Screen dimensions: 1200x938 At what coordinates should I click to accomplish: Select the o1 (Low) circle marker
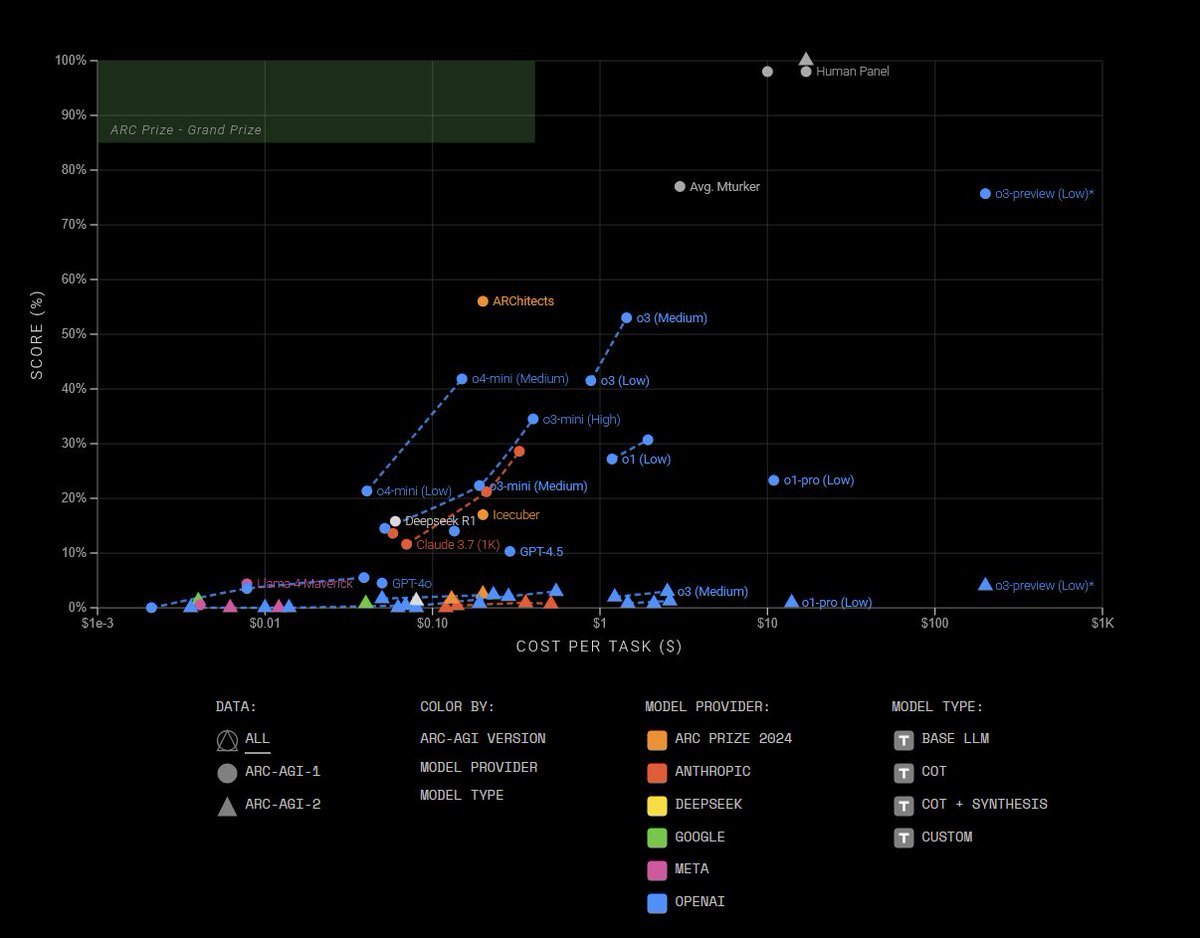coord(612,459)
